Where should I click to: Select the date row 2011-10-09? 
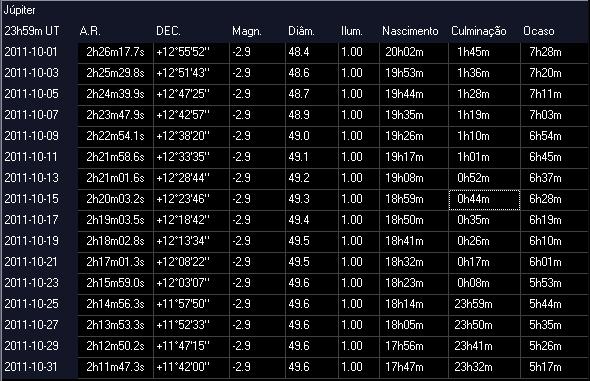pyautogui.click(x=32, y=136)
